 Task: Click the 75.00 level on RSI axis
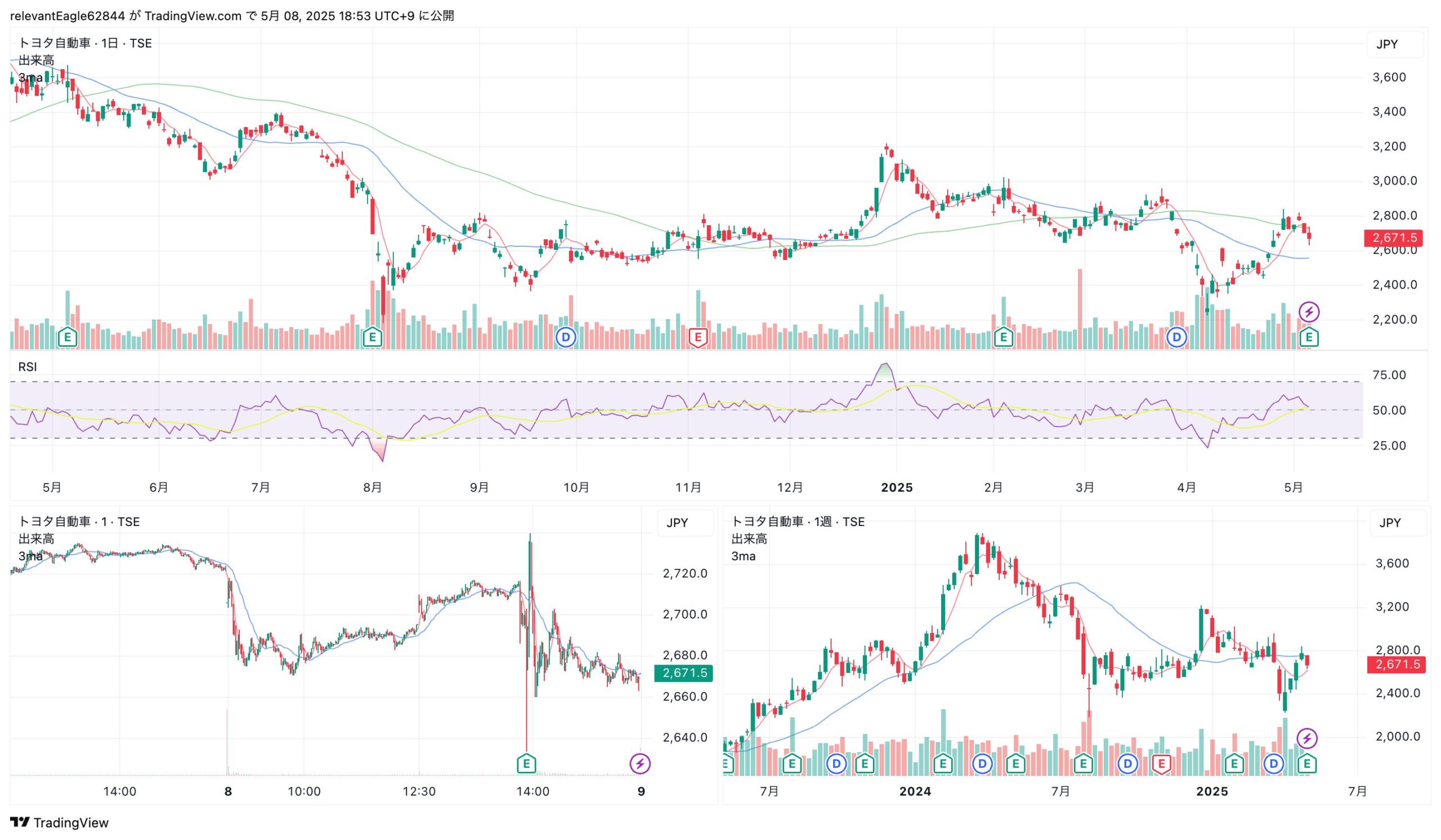pyautogui.click(x=1389, y=375)
